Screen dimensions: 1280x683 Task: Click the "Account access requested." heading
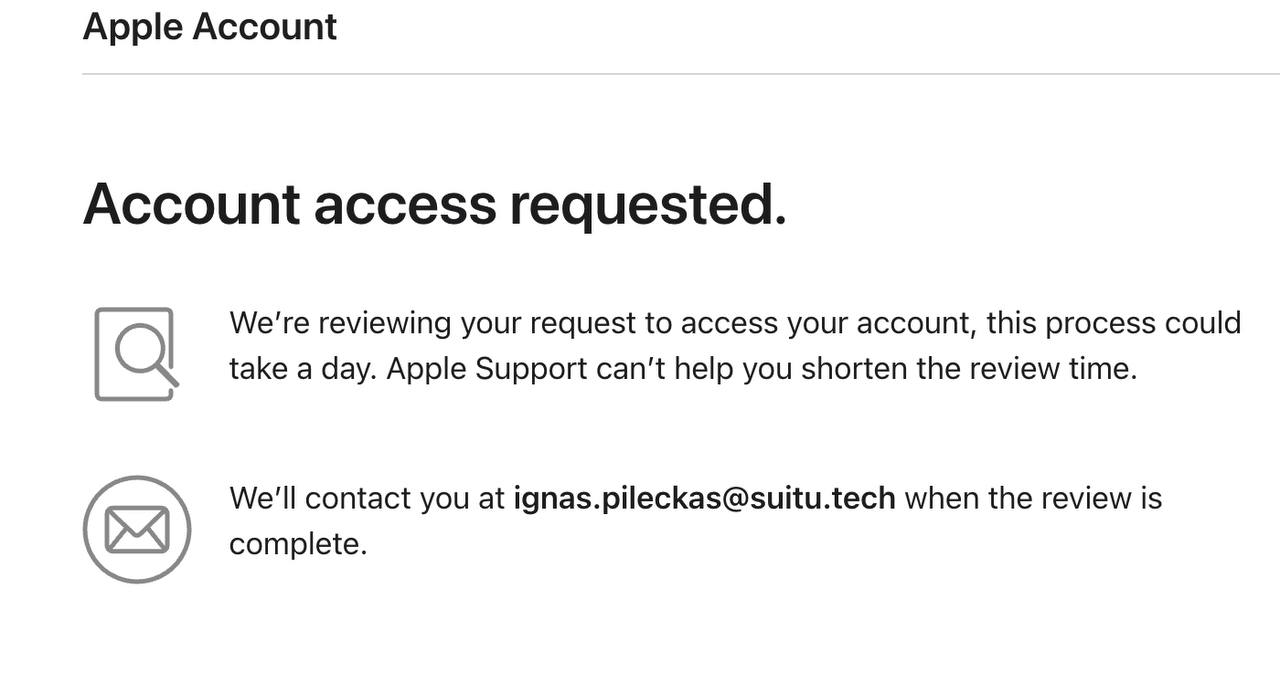(435, 204)
